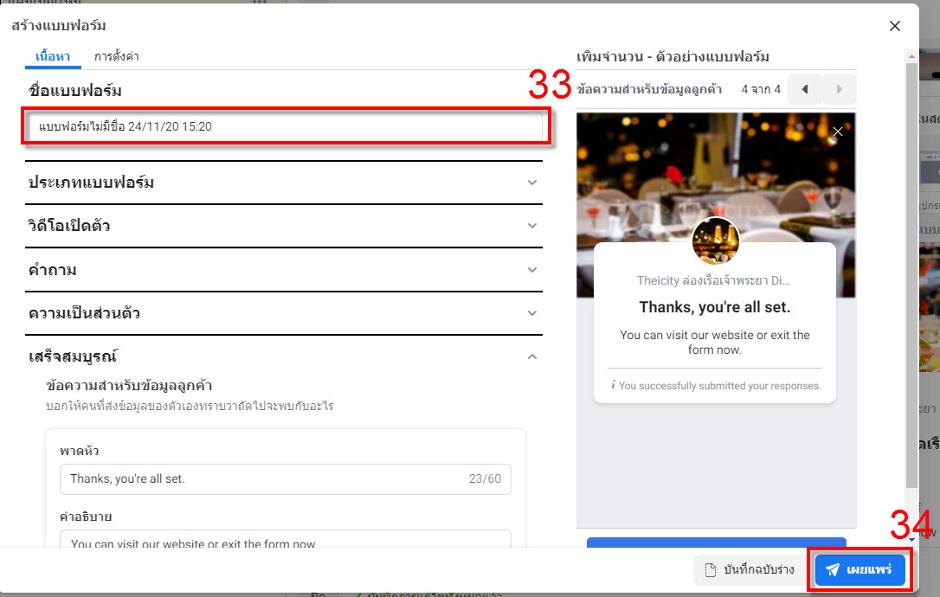This screenshot has width=940, height=597.
Task: Close the preview card via its X icon
Action: [836, 132]
